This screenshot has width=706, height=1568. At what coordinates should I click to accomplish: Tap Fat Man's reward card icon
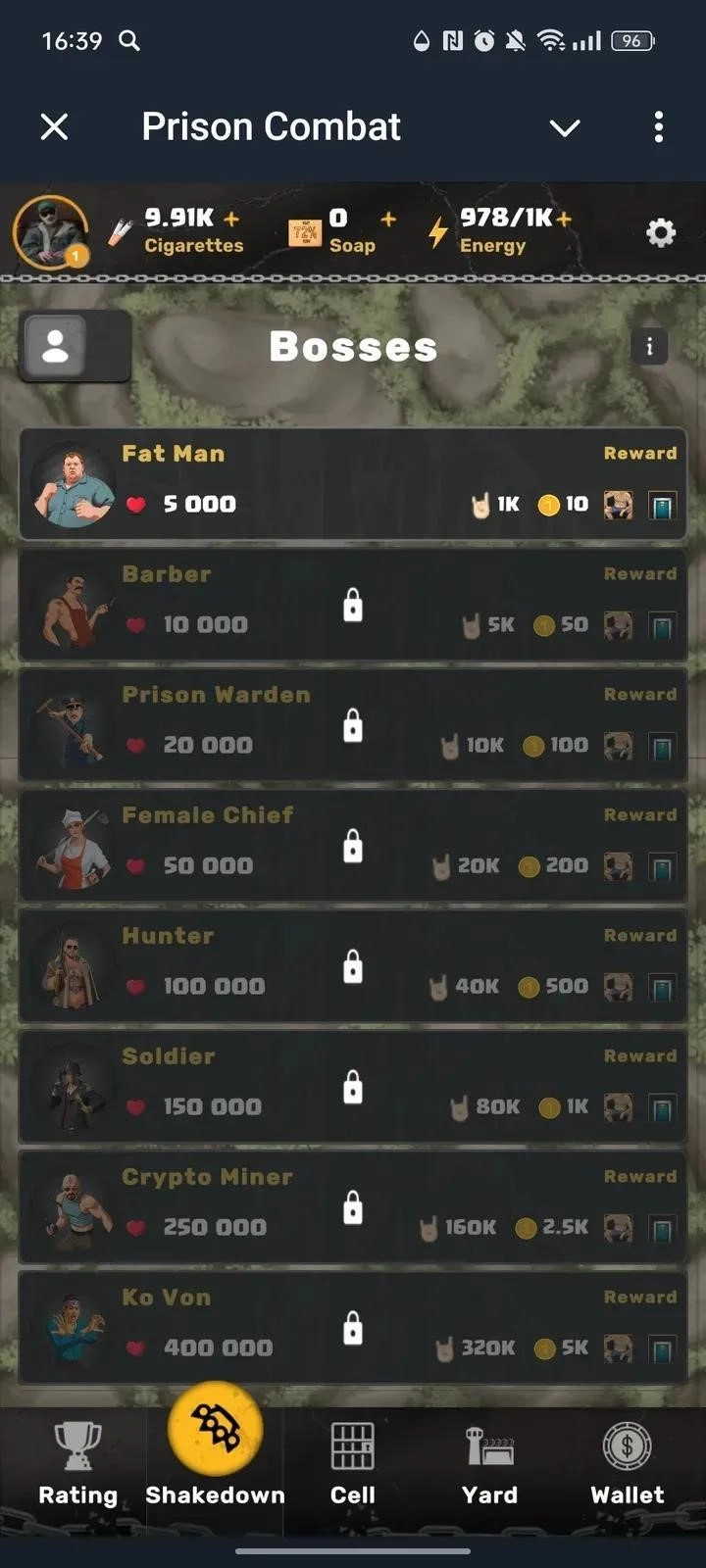[663, 506]
